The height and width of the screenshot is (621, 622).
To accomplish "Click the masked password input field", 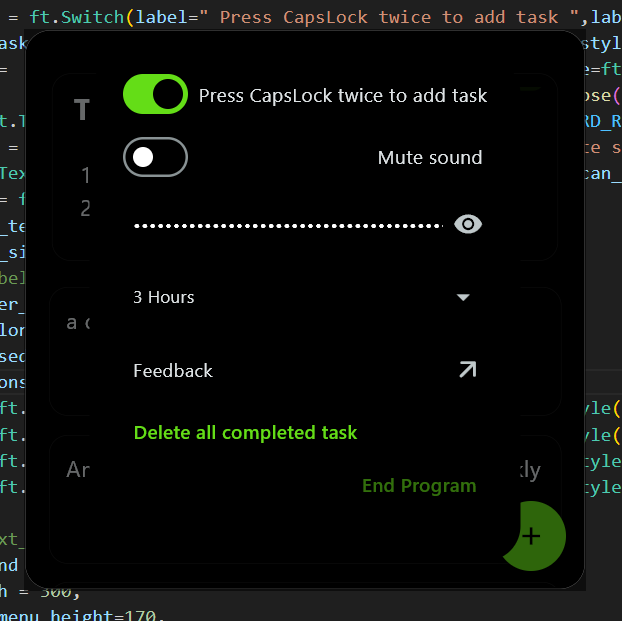I will click(x=288, y=225).
